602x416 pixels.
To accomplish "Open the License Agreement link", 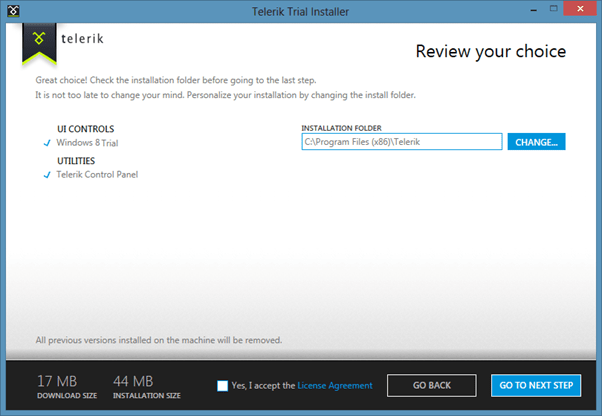I will pos(334,386).
